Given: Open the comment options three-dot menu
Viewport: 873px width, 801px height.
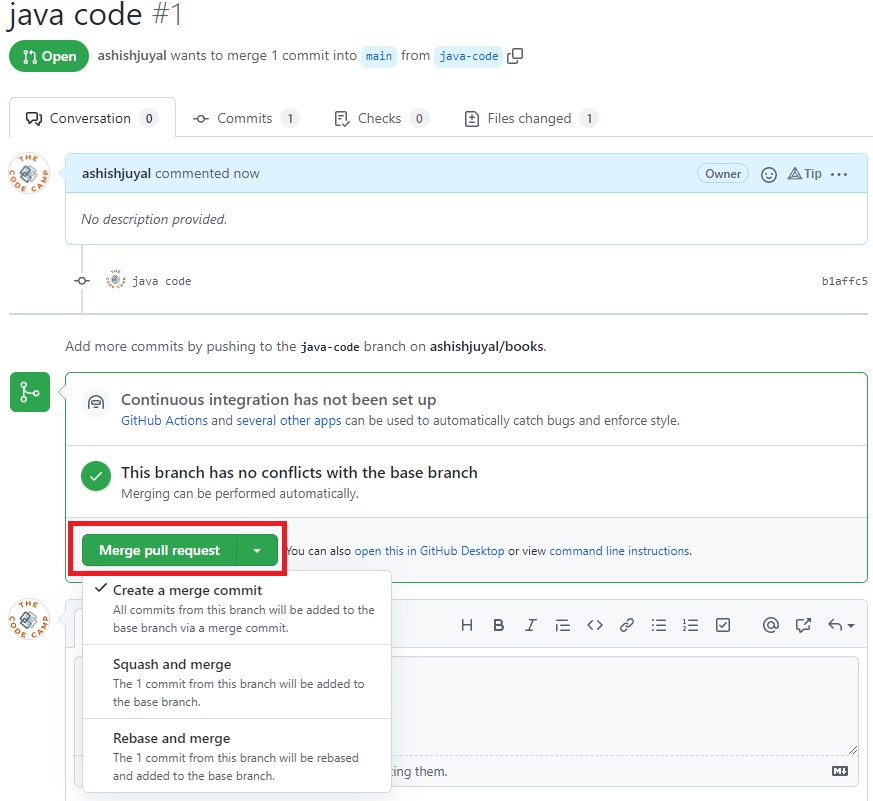Looking at the screenshot, I should [x=839, y=174].
